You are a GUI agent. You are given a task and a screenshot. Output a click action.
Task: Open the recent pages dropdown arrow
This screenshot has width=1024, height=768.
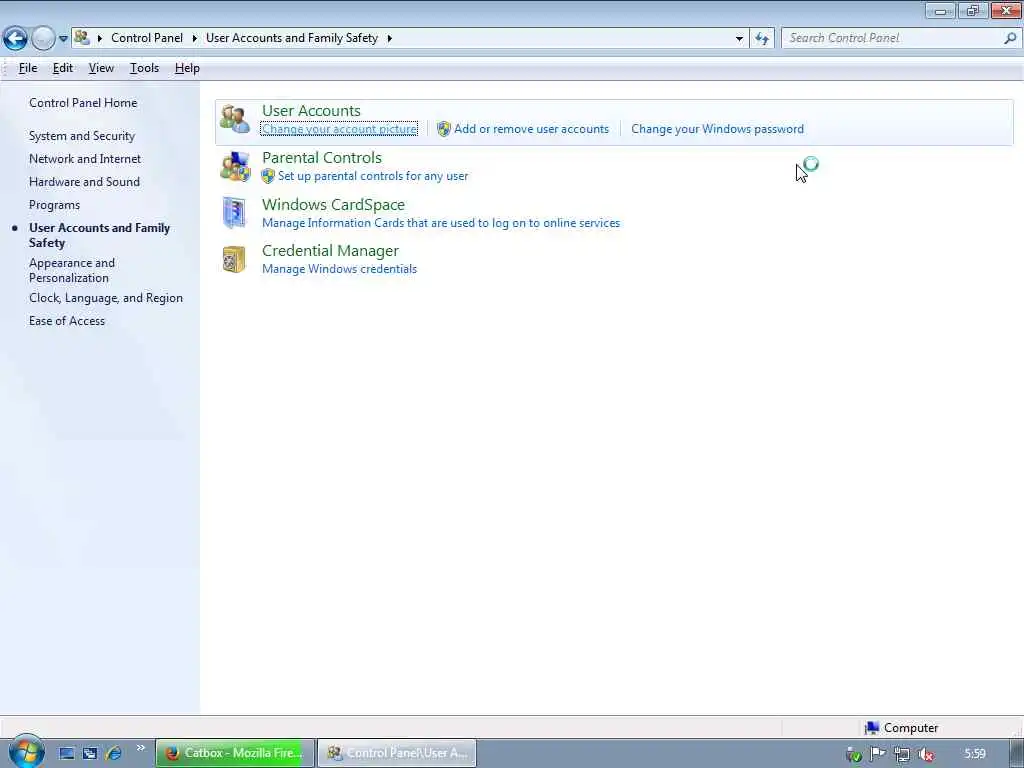(x=63, y=39)
